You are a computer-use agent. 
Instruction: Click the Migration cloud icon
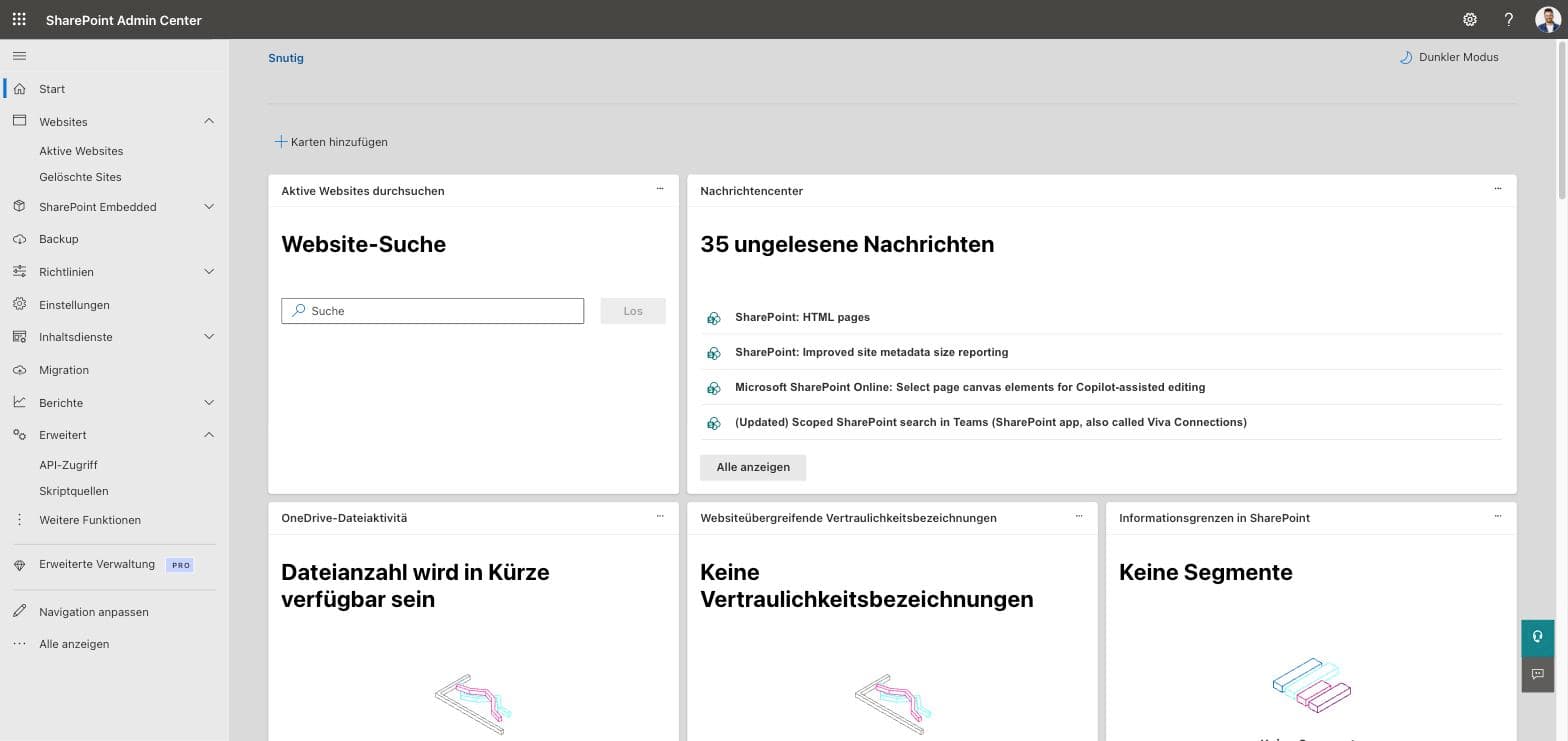coord(19,370)
